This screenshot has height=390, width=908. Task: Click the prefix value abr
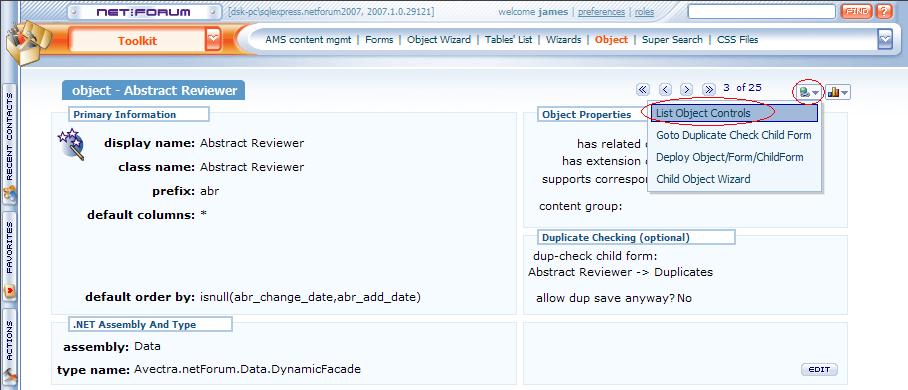(x=210, y=191)
